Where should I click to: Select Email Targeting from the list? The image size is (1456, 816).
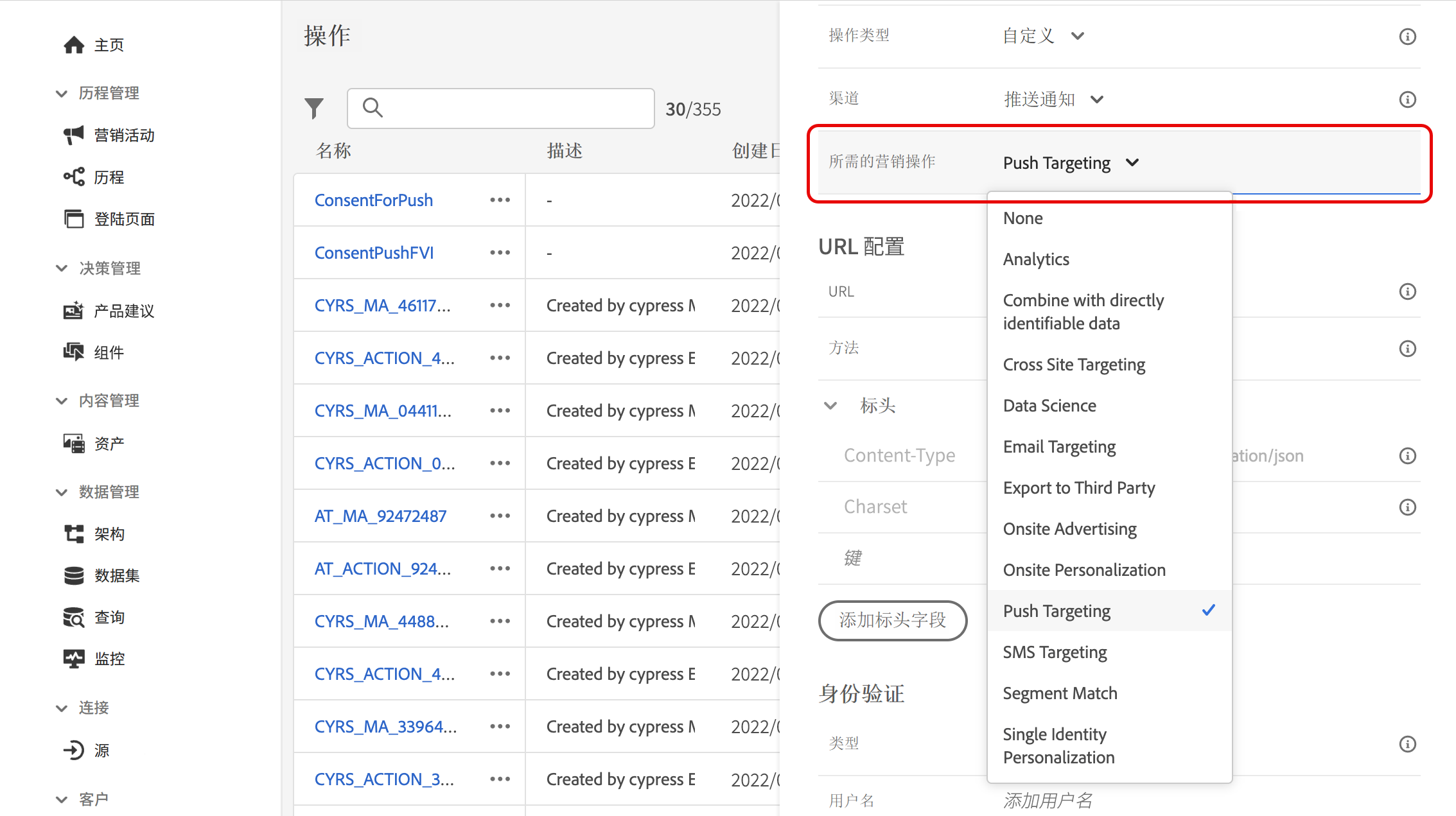(1059, 447)
